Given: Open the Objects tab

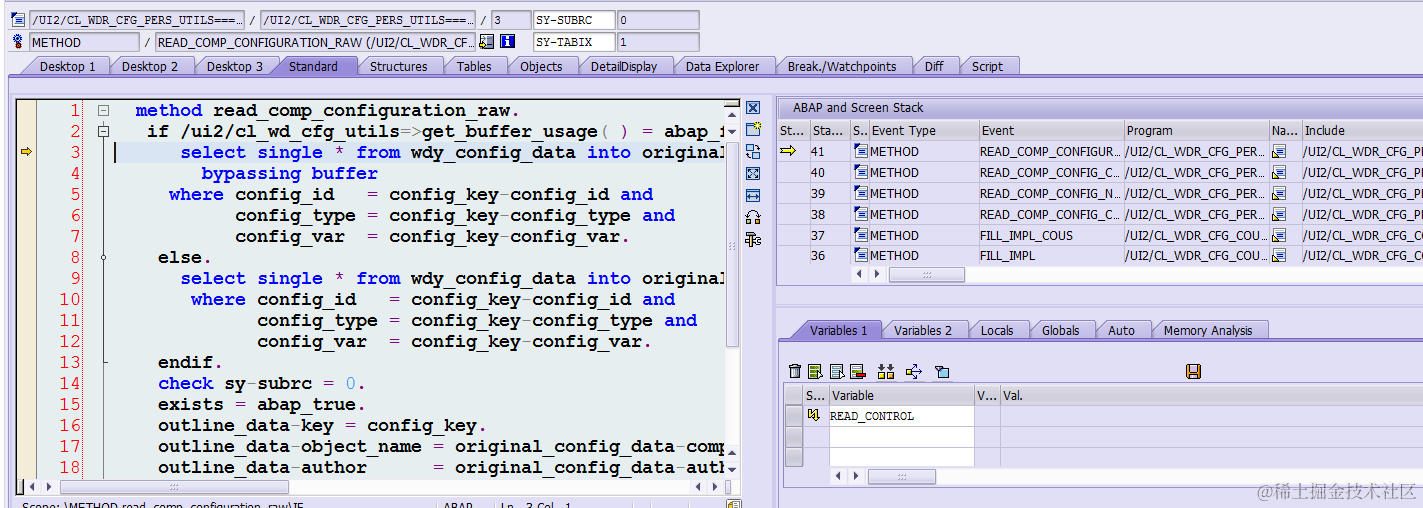Looking at the screenshot, I should [x=541, y=66].
